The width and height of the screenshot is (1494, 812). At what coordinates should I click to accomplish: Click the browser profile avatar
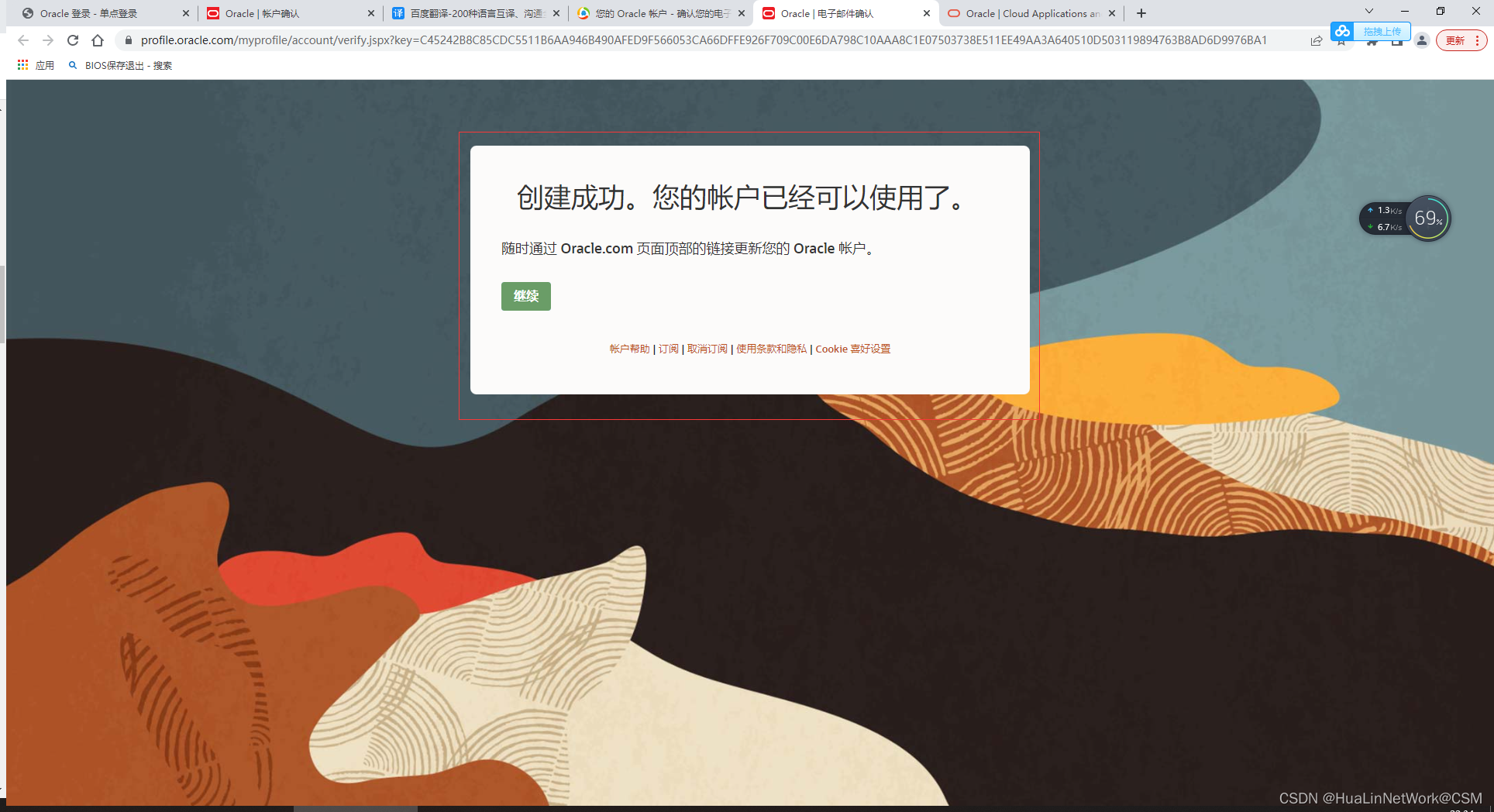coord(1422,40)
